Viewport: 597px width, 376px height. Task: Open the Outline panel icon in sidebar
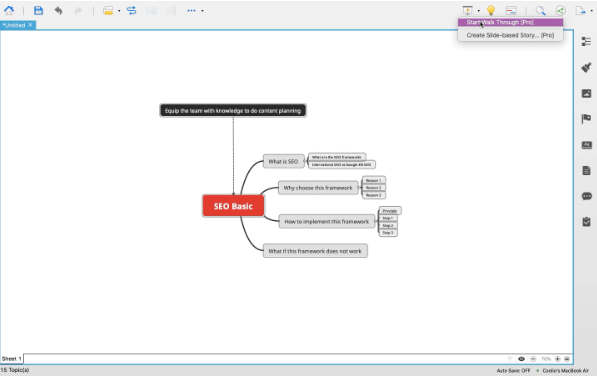pyautogui.click(x=586, y=41)
